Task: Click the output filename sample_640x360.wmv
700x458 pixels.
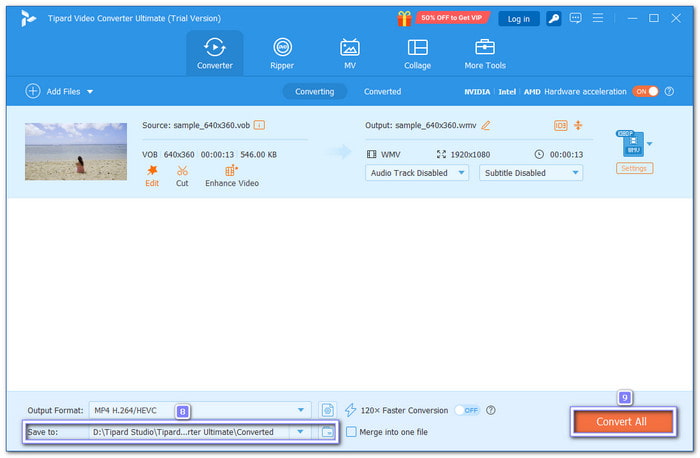Action: coord(435,125)
